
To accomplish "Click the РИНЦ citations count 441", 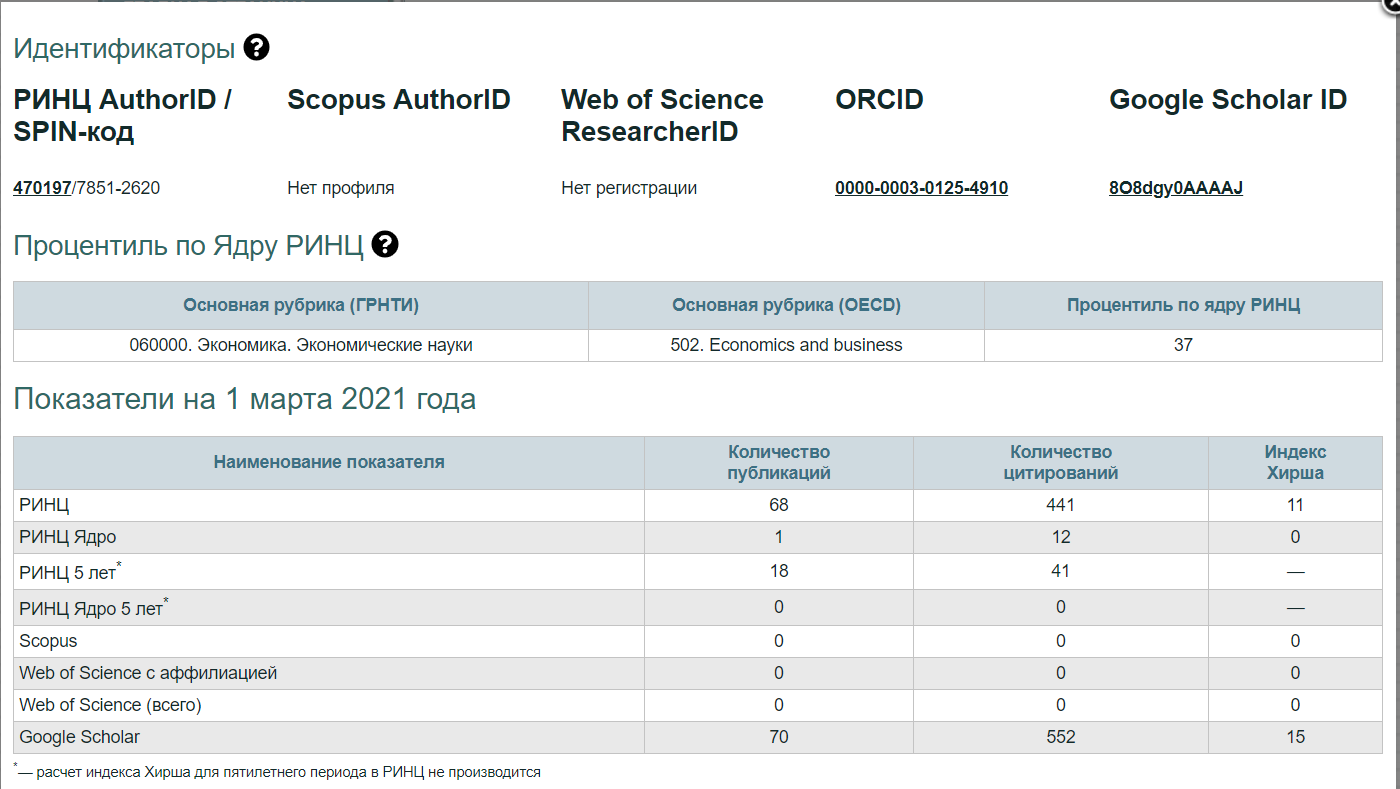I will [1061, 506].
